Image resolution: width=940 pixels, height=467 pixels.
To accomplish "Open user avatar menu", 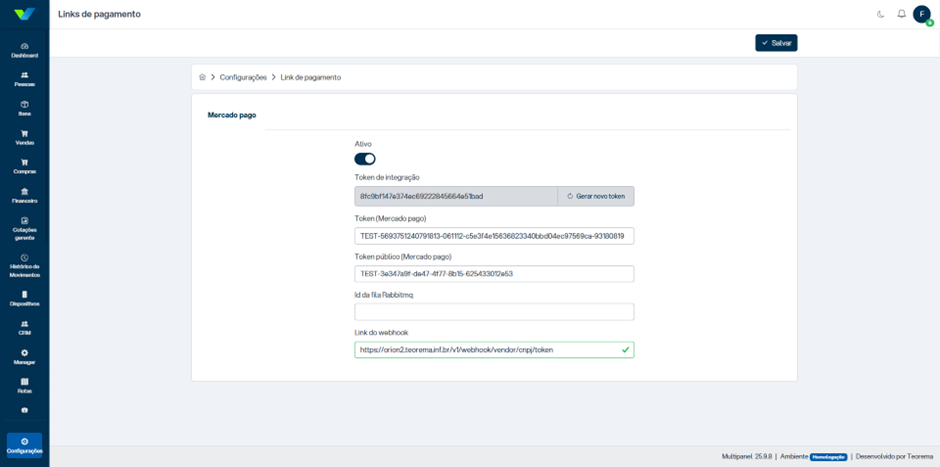I will click(922, 14).
